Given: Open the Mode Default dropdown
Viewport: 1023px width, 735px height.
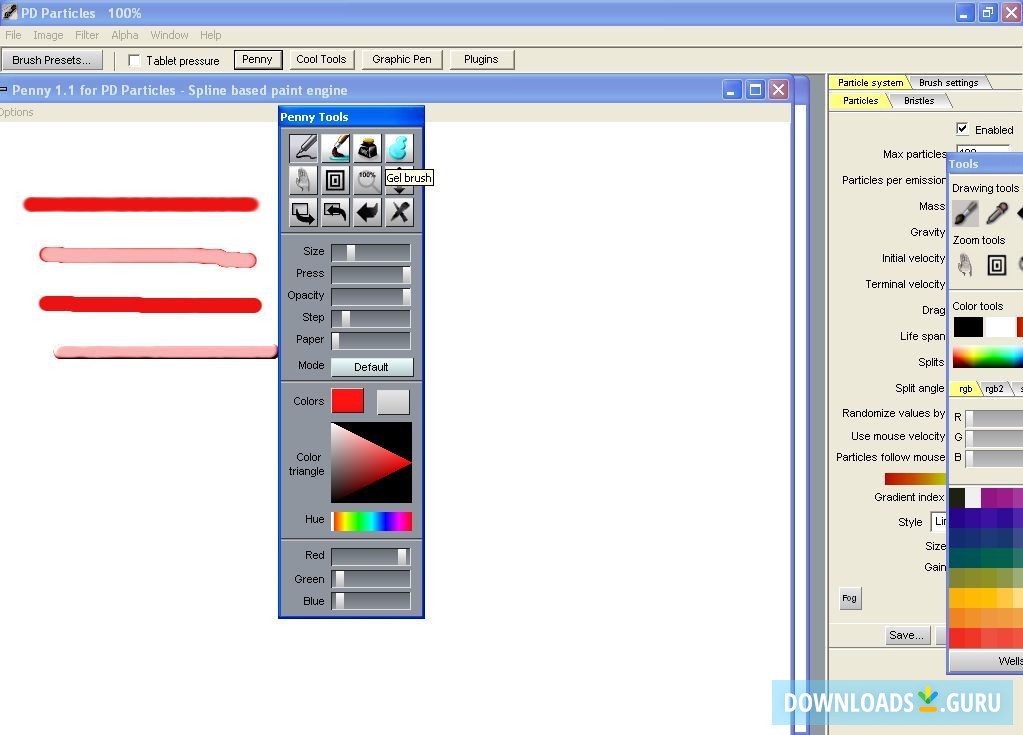Looking at the screenshot, I should tap(372, 367).
